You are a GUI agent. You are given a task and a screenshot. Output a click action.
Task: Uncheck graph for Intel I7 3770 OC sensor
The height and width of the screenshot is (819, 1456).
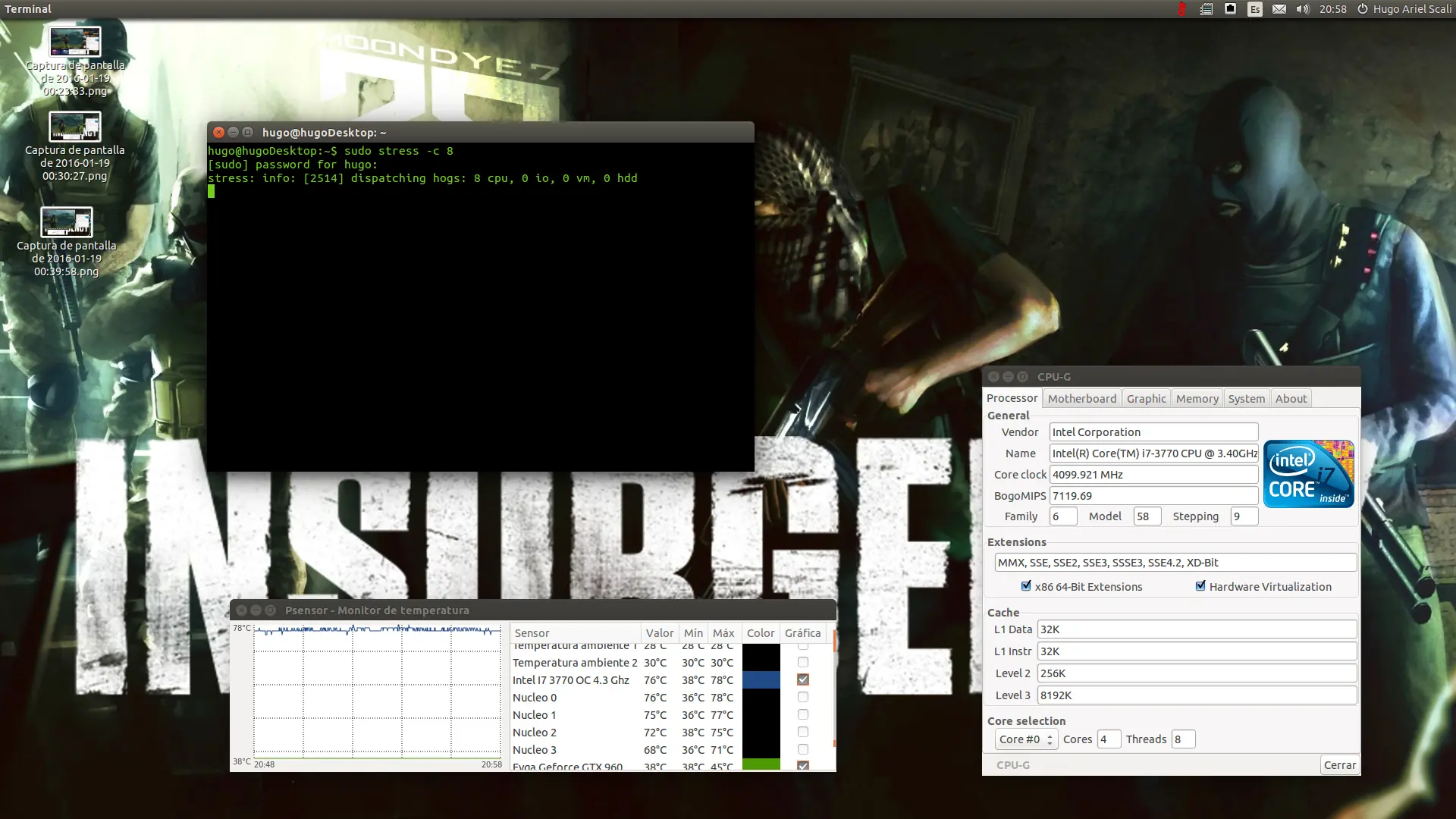click(803, 679)
